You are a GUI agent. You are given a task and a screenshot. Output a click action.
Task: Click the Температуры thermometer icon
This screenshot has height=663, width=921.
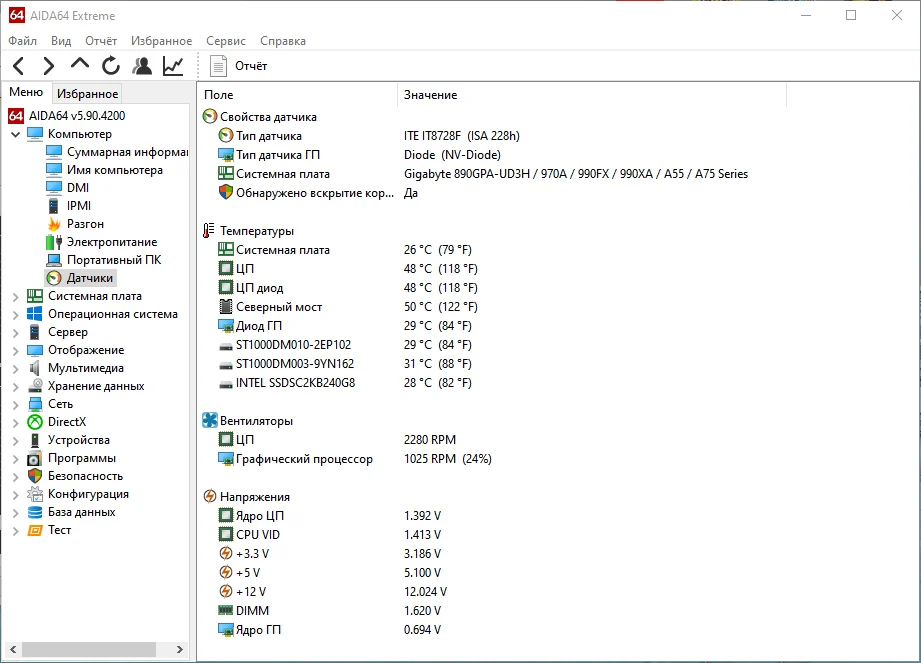209,231
